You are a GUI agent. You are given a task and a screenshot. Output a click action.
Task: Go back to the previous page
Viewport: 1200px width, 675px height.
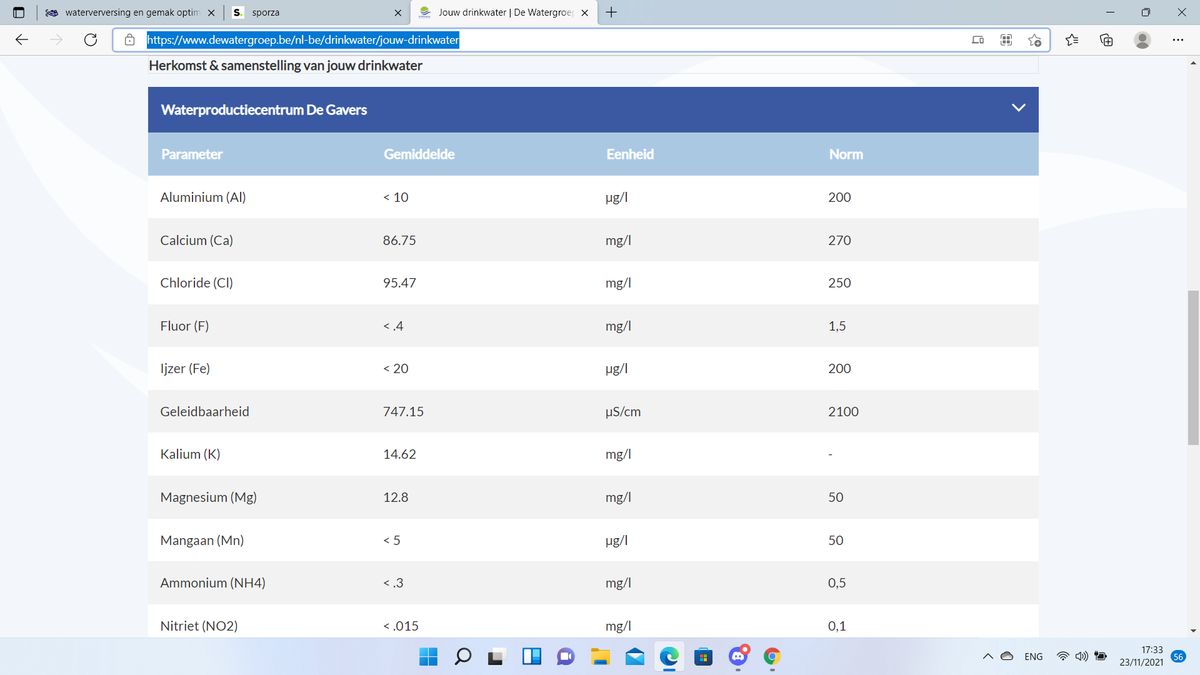coord(22,41)
